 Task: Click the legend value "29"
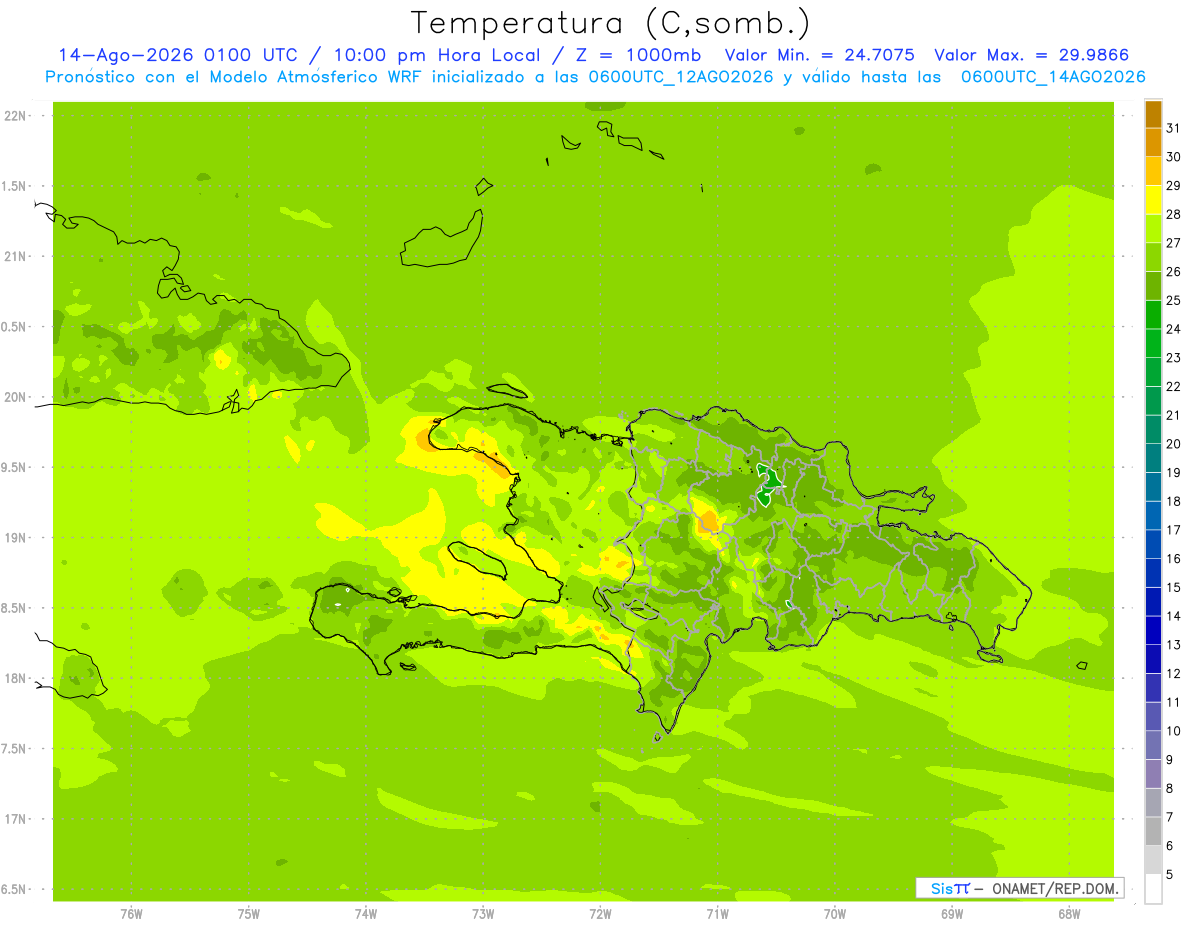click(1174, 186)
